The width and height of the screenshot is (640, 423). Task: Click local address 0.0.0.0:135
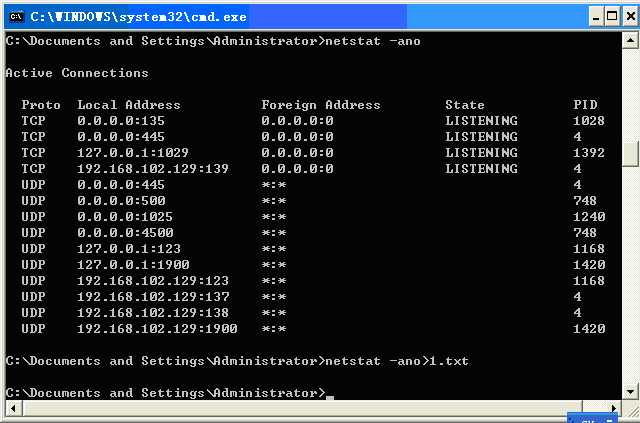pos(121,121)
